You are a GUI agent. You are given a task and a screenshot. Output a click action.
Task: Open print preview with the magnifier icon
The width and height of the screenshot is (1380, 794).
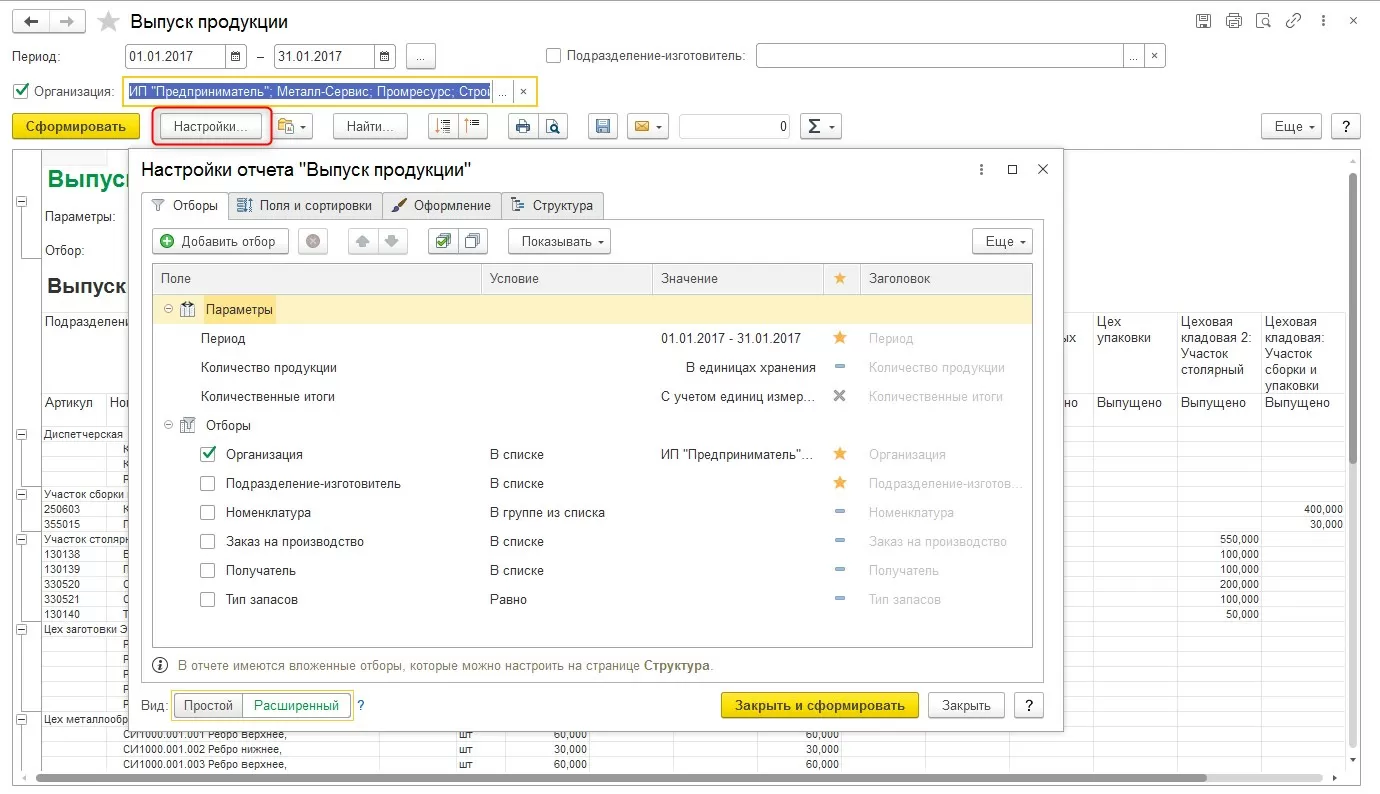coord(552,127)
